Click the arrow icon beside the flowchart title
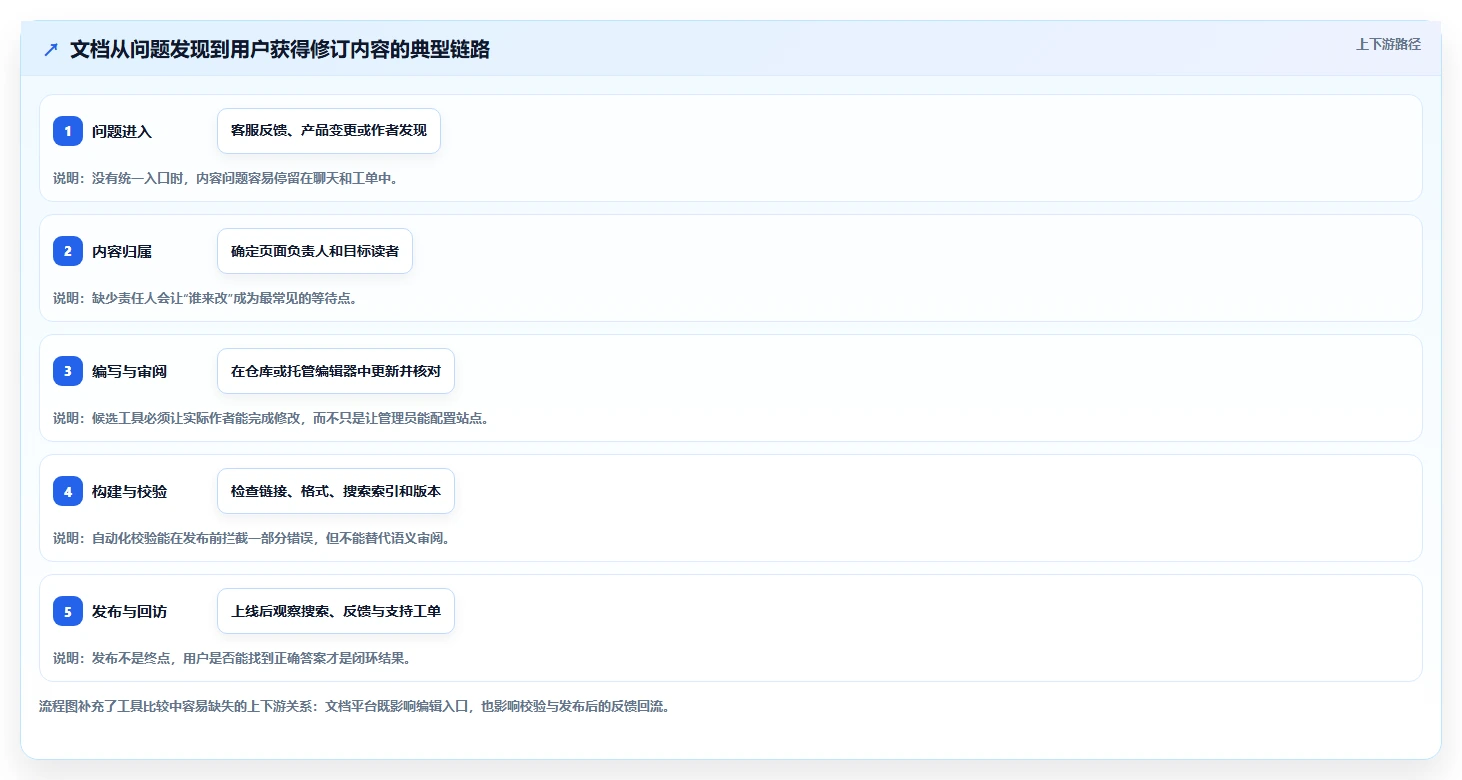Viewport: 1462px width, 780px height. tap(51, 50)
